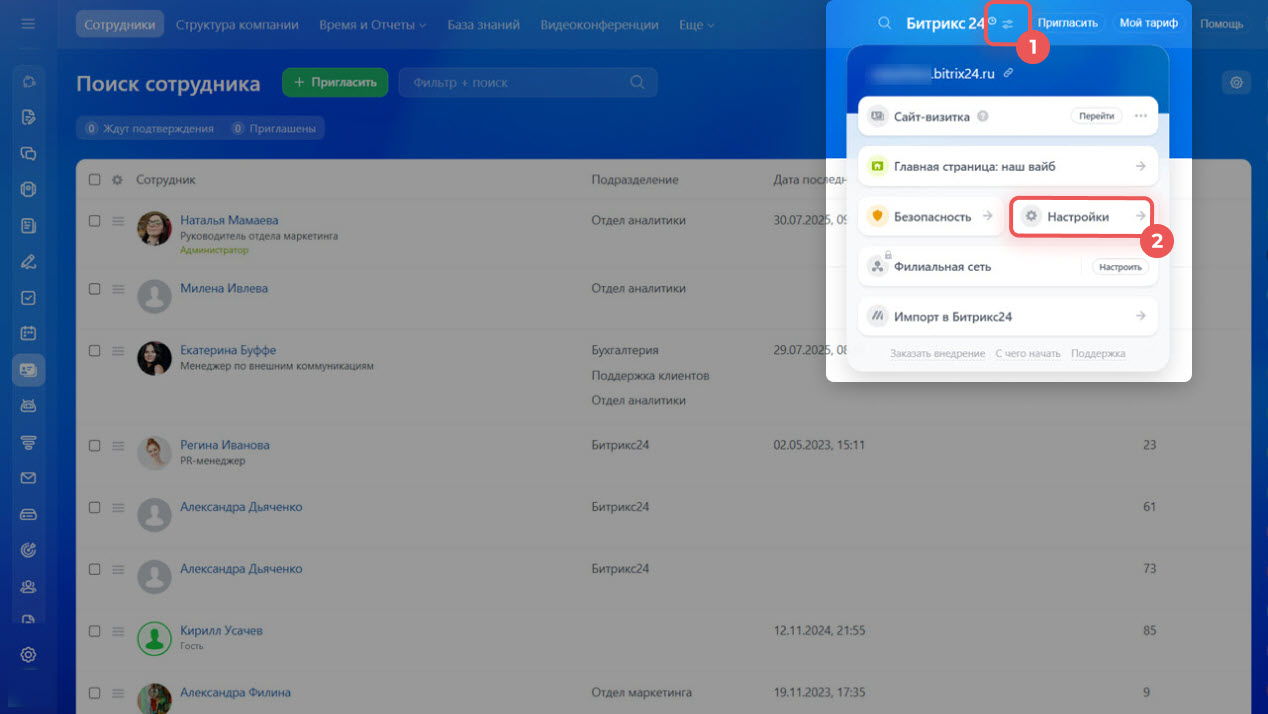Click the gear icon right of the filter bar
This screenshot has height=714, width=1268.
tap(1237, 83)
